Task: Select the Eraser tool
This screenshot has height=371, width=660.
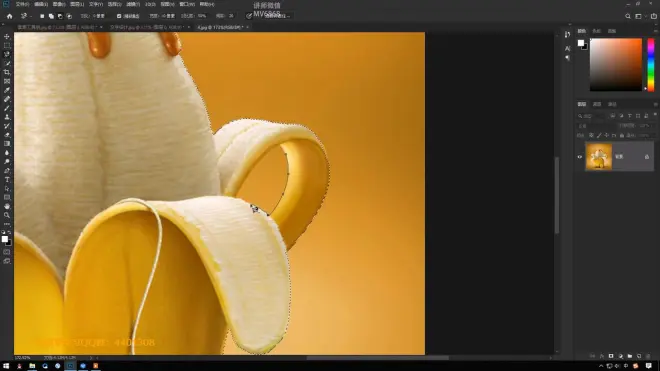Action: (x=7, y=135)
